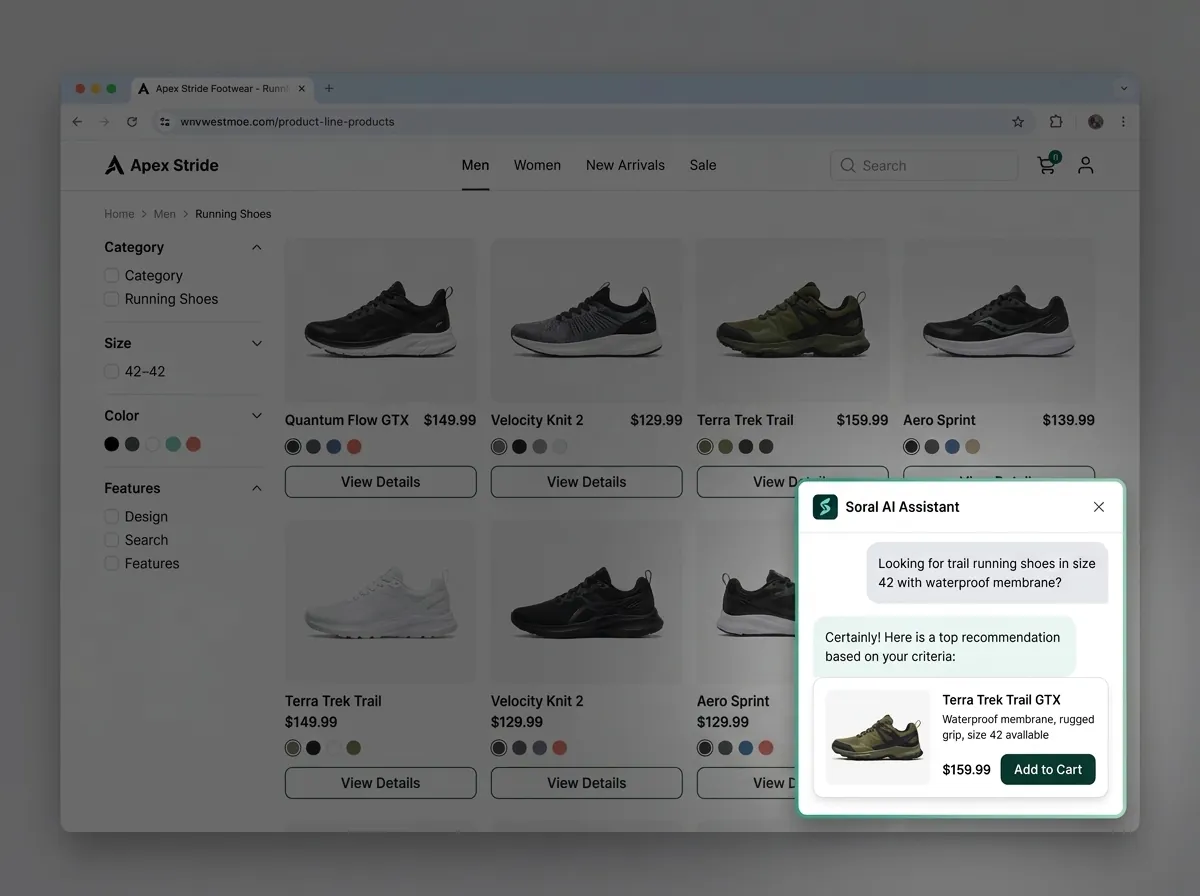Go to Men breadcrumb link
The height and width of the screenshot is (896, 1200).
[165, 214]
